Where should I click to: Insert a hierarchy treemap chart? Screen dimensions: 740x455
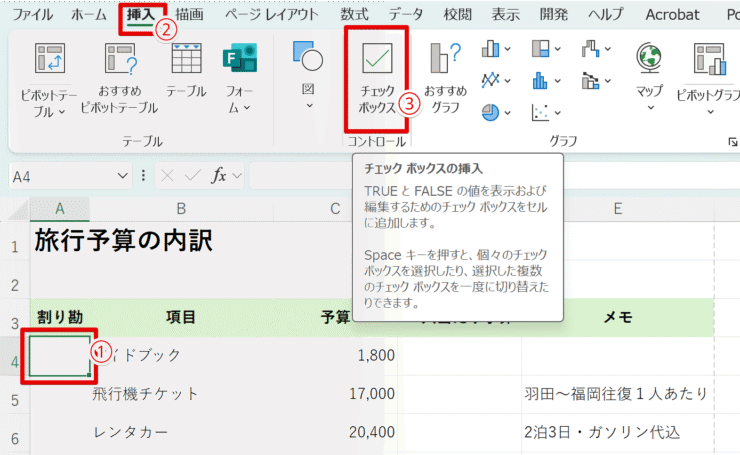click(x=540, y=48)
